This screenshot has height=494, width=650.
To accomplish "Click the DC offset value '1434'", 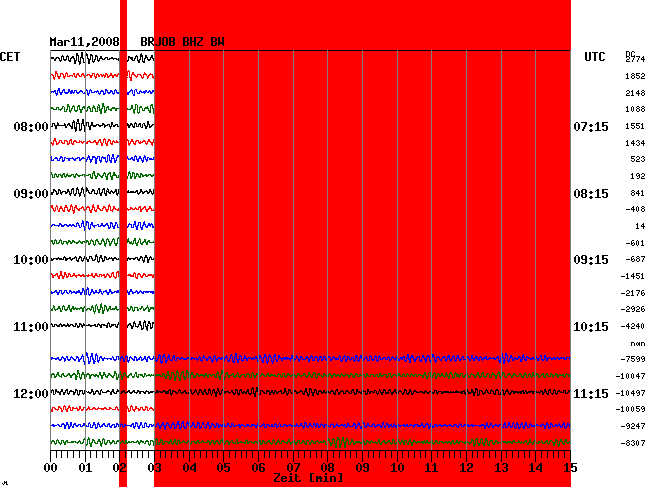I will pyautogui.click(x=635, y=143).
